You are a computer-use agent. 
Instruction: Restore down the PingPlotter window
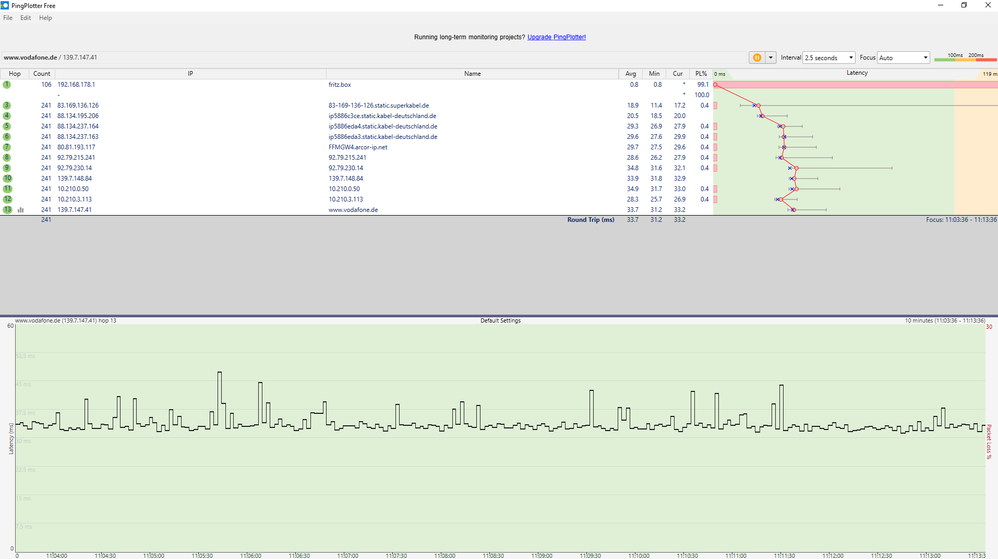tap(964, 5)
